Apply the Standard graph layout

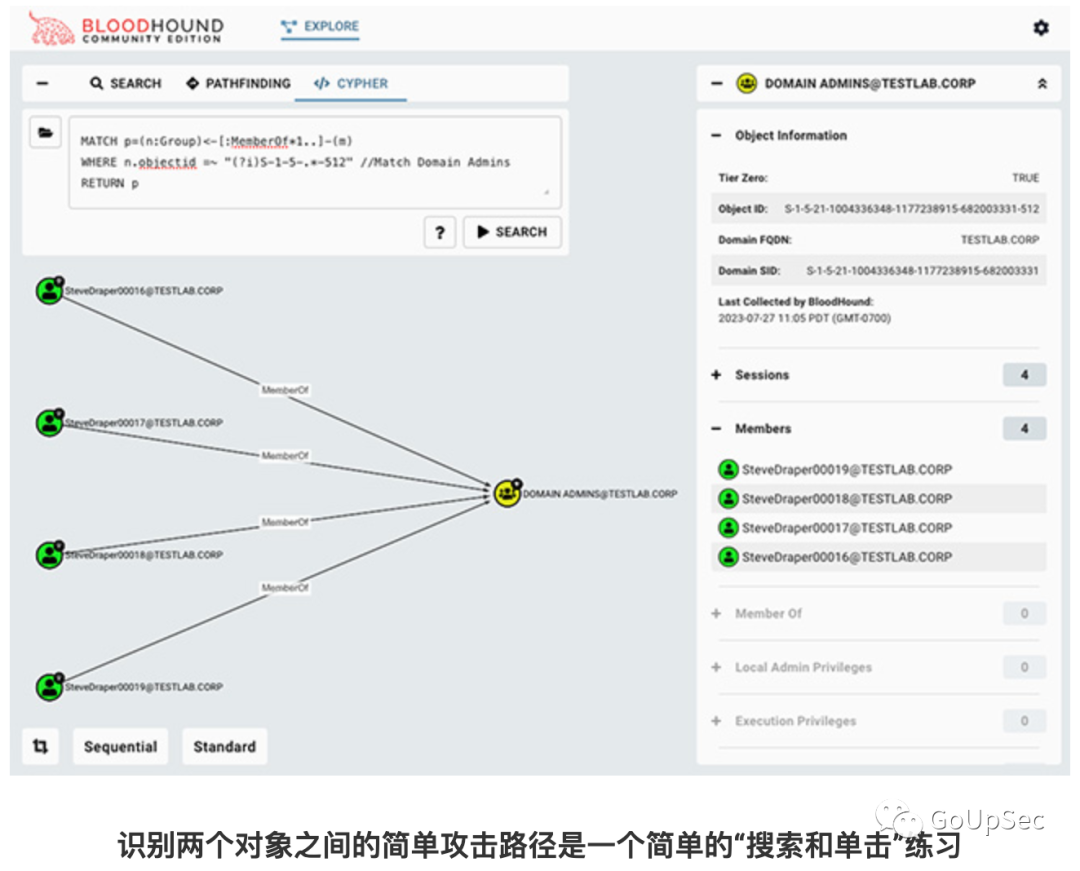point(225,746)
